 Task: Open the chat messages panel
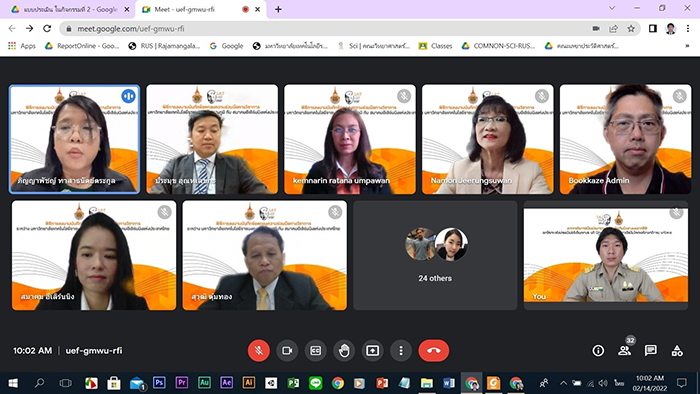tap(651, 351)
